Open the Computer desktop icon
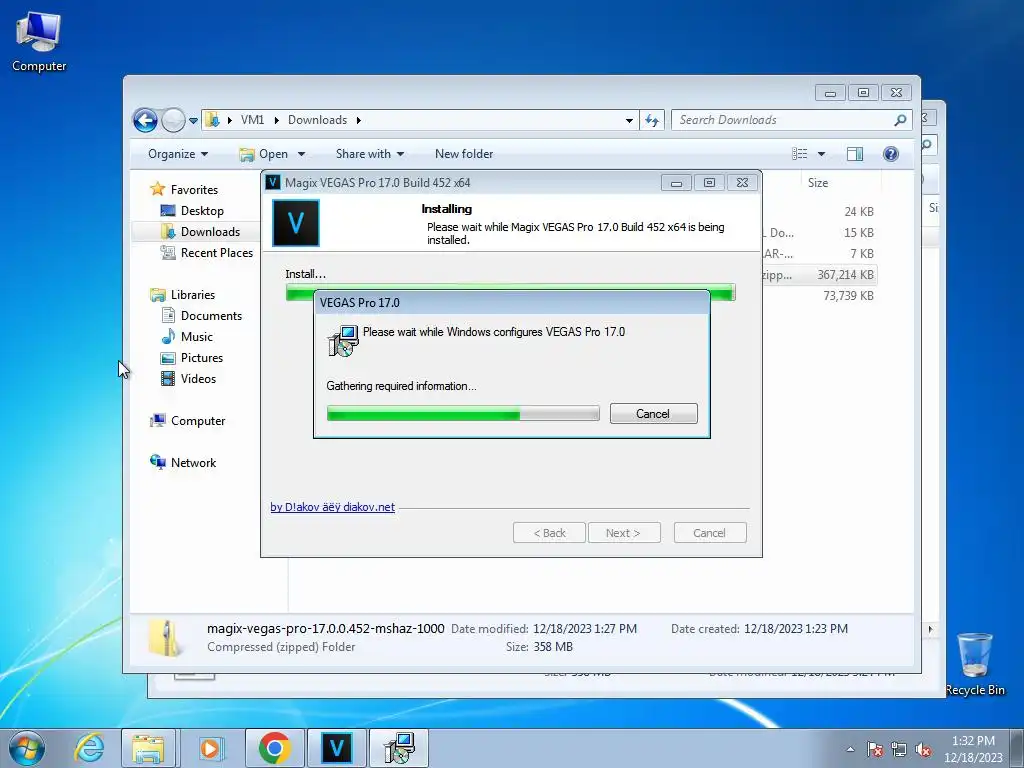The height and width of the screenshot is (768, 1024). coord(39,41)
